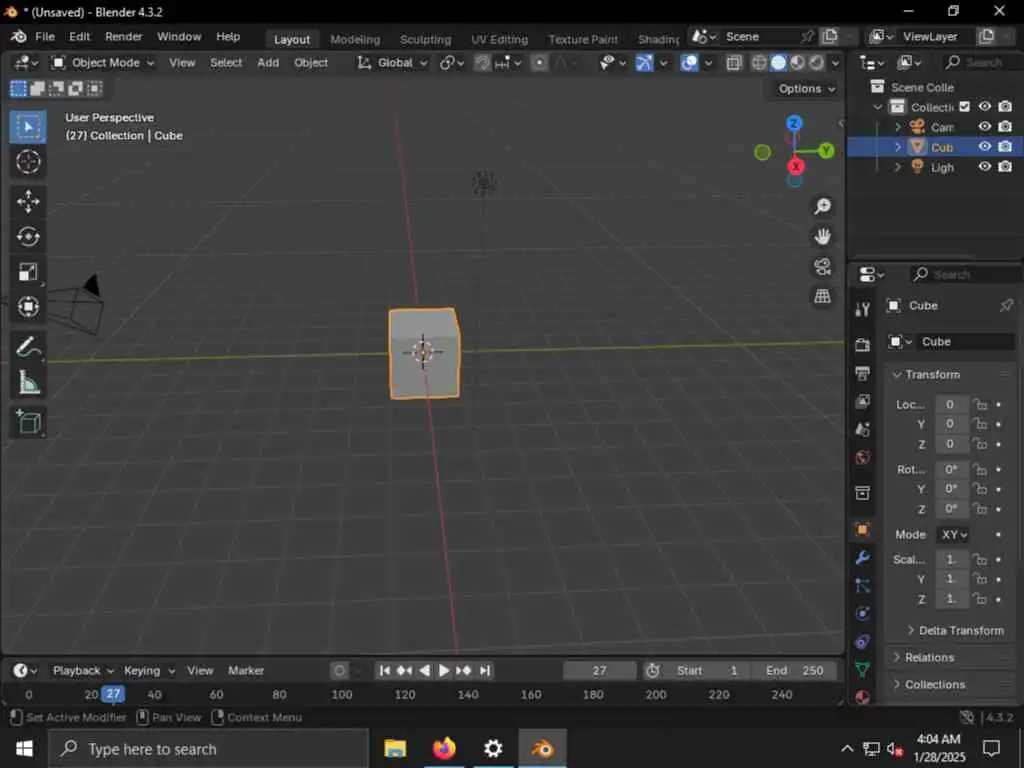Toggle Collection exclude checkbox
The image size is (1024, 768).
[965, 106]
